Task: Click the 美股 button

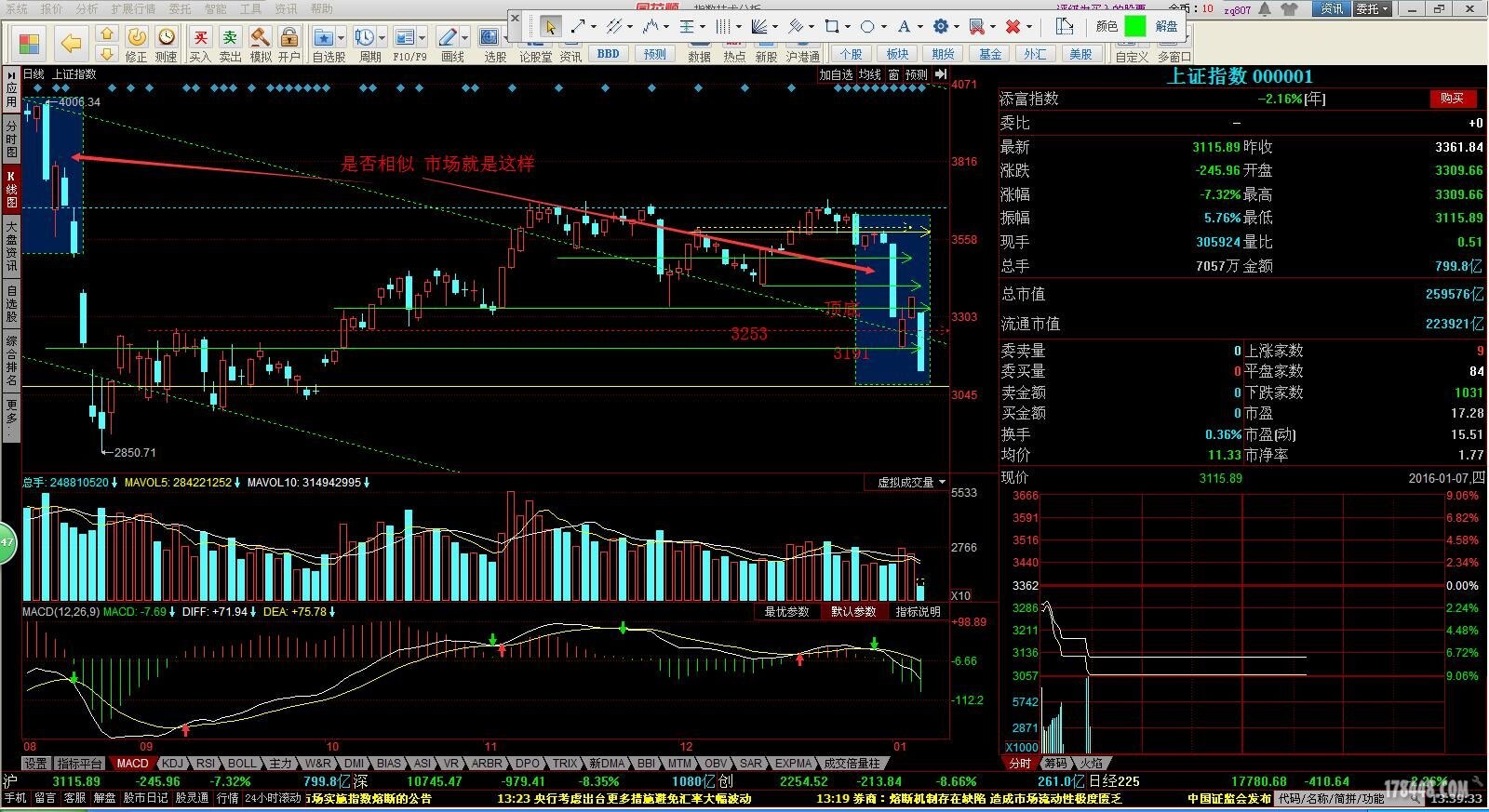Action: 1080,54
